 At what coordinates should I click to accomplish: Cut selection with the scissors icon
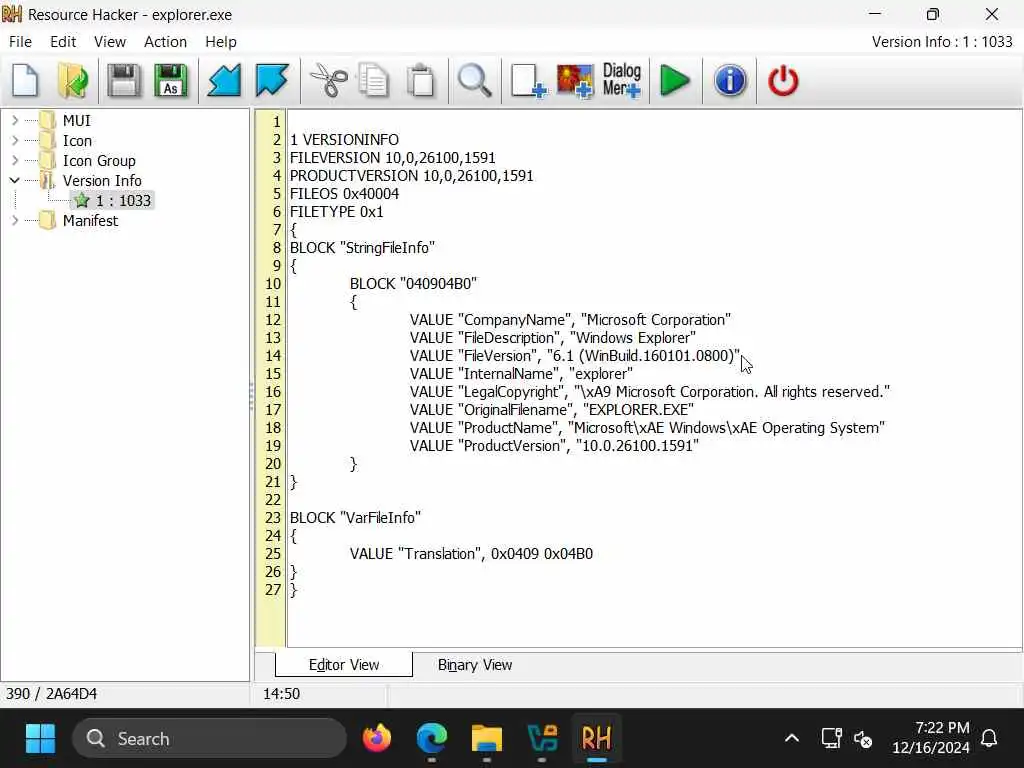click(x=328, y=81)
